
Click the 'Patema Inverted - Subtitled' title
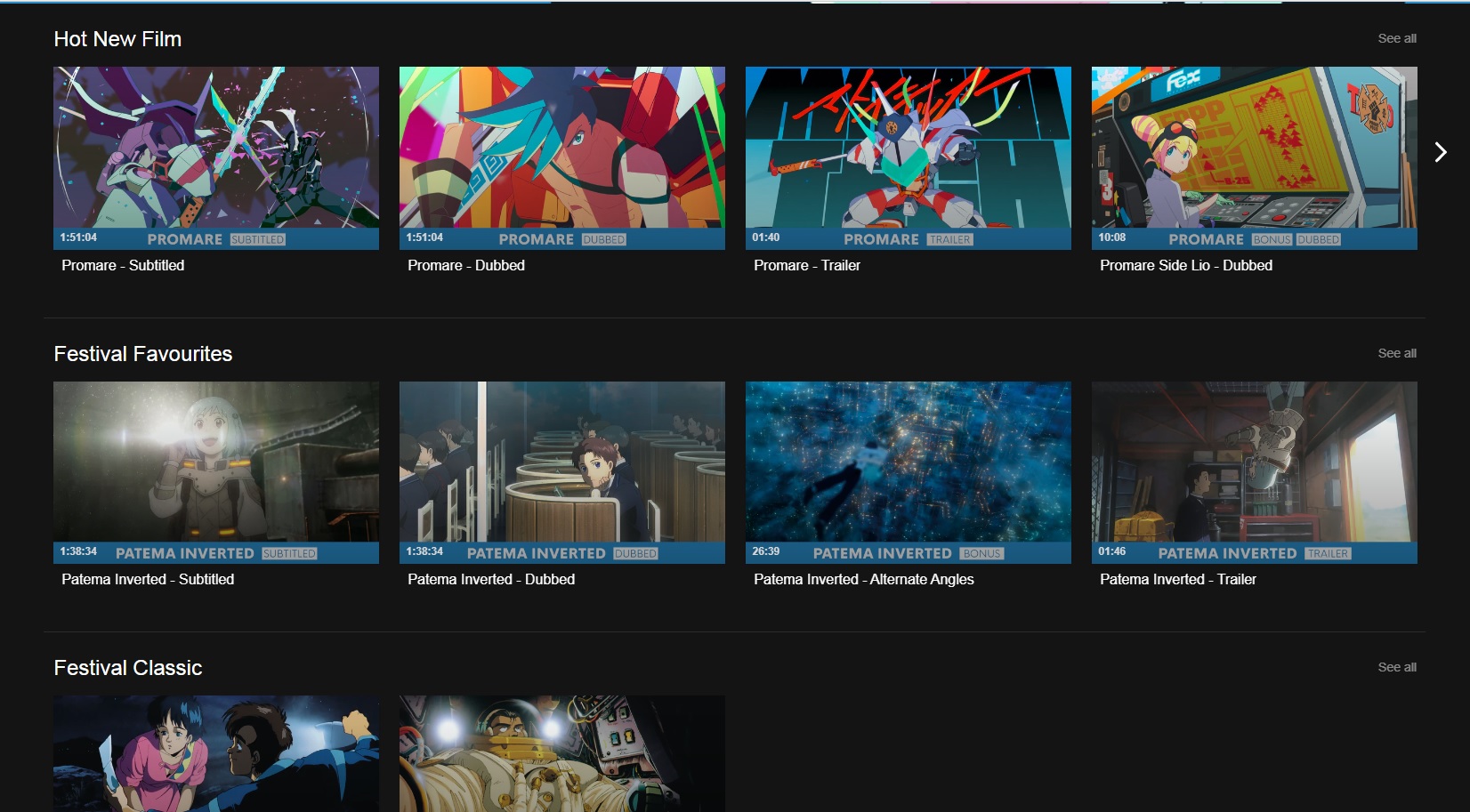[x=148, y=579]
